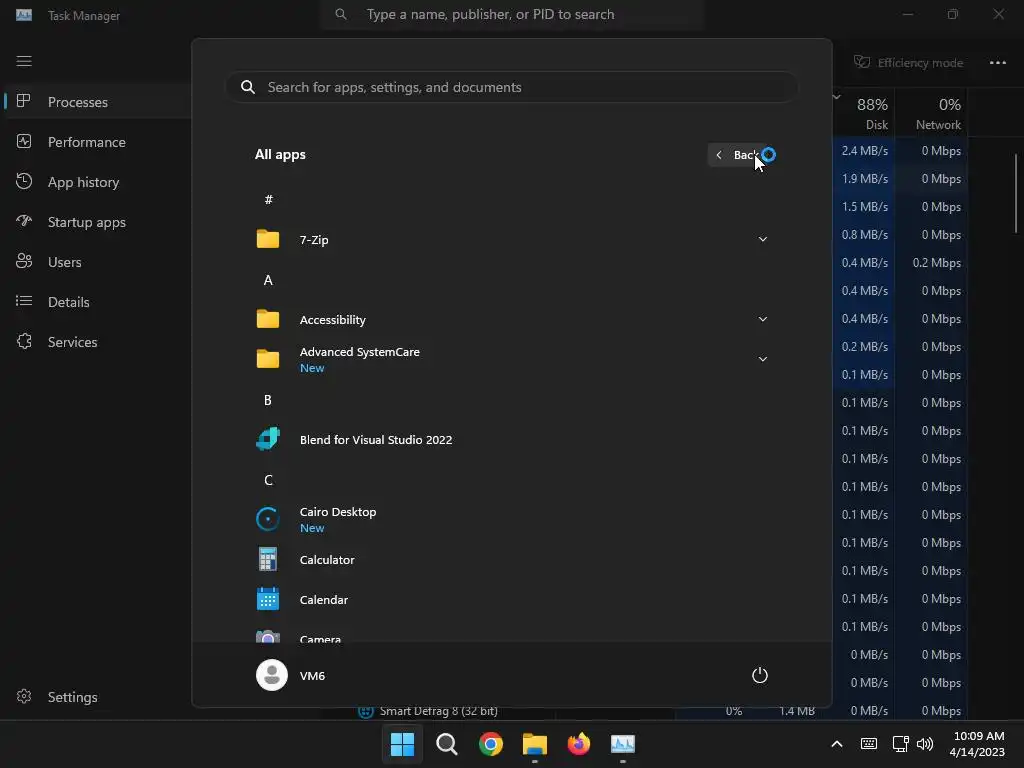Image resolution: width=1024 pixels, height=768 pixels.
Task: Select the A letter header
Action: pos(268,280)
